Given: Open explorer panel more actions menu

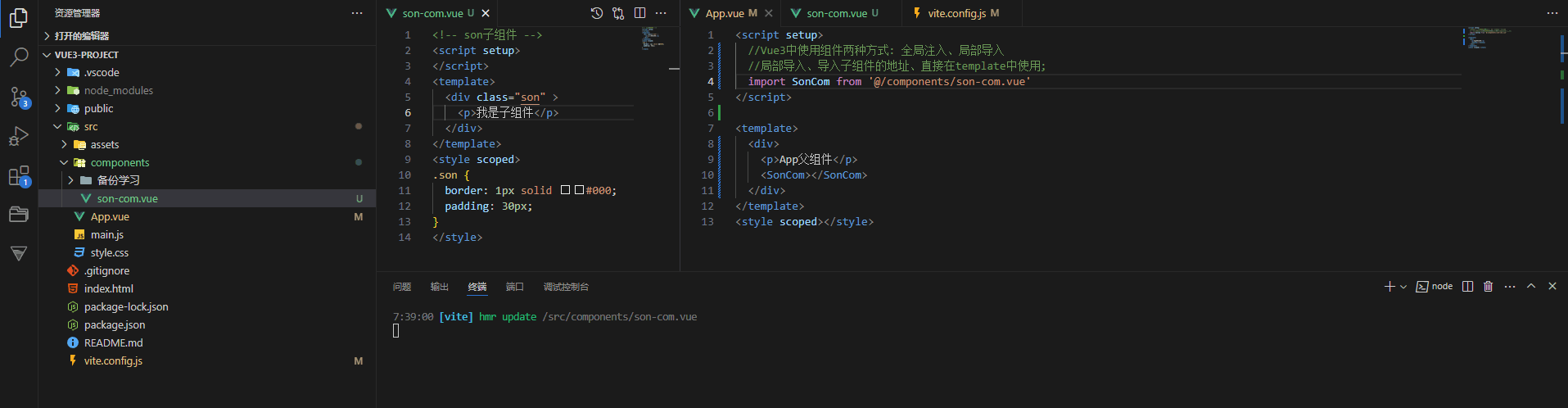Looking at the screenshot, I should pos(357,13).
